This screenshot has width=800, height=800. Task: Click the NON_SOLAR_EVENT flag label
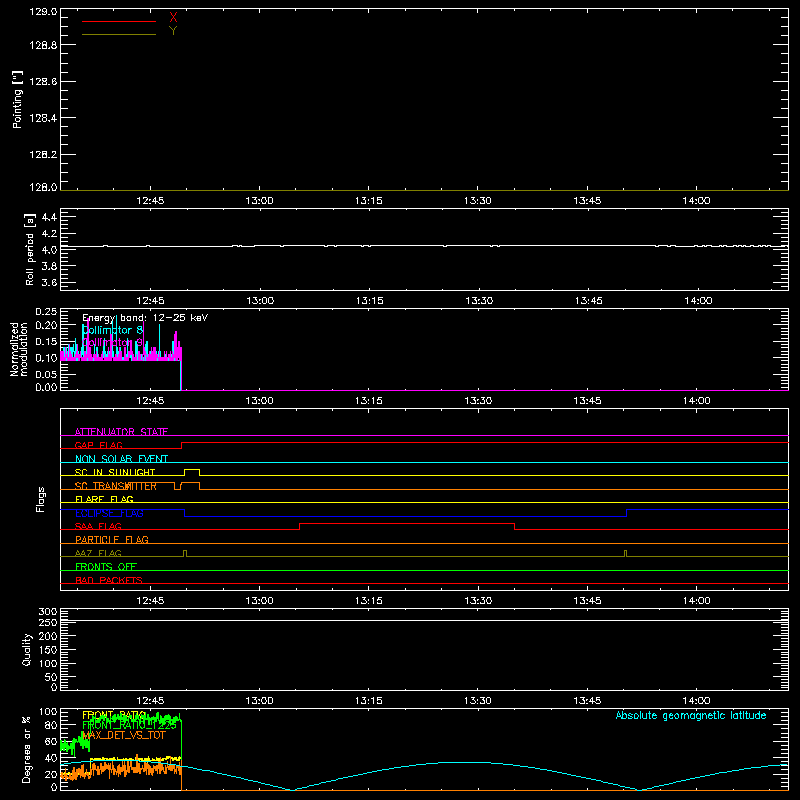click(121, 459)
